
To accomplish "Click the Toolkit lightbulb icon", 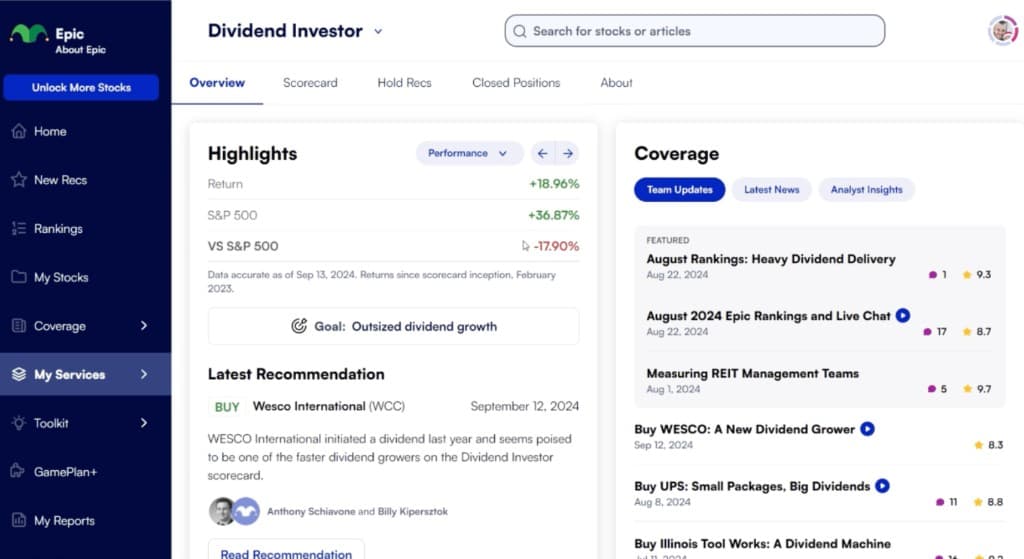I will point(19,423).
